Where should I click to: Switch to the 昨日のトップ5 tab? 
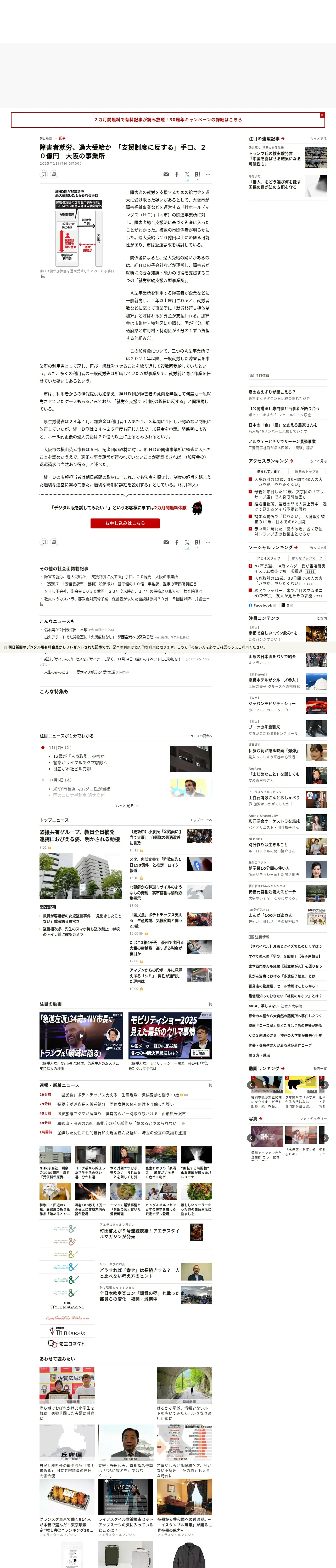point(307,472)
